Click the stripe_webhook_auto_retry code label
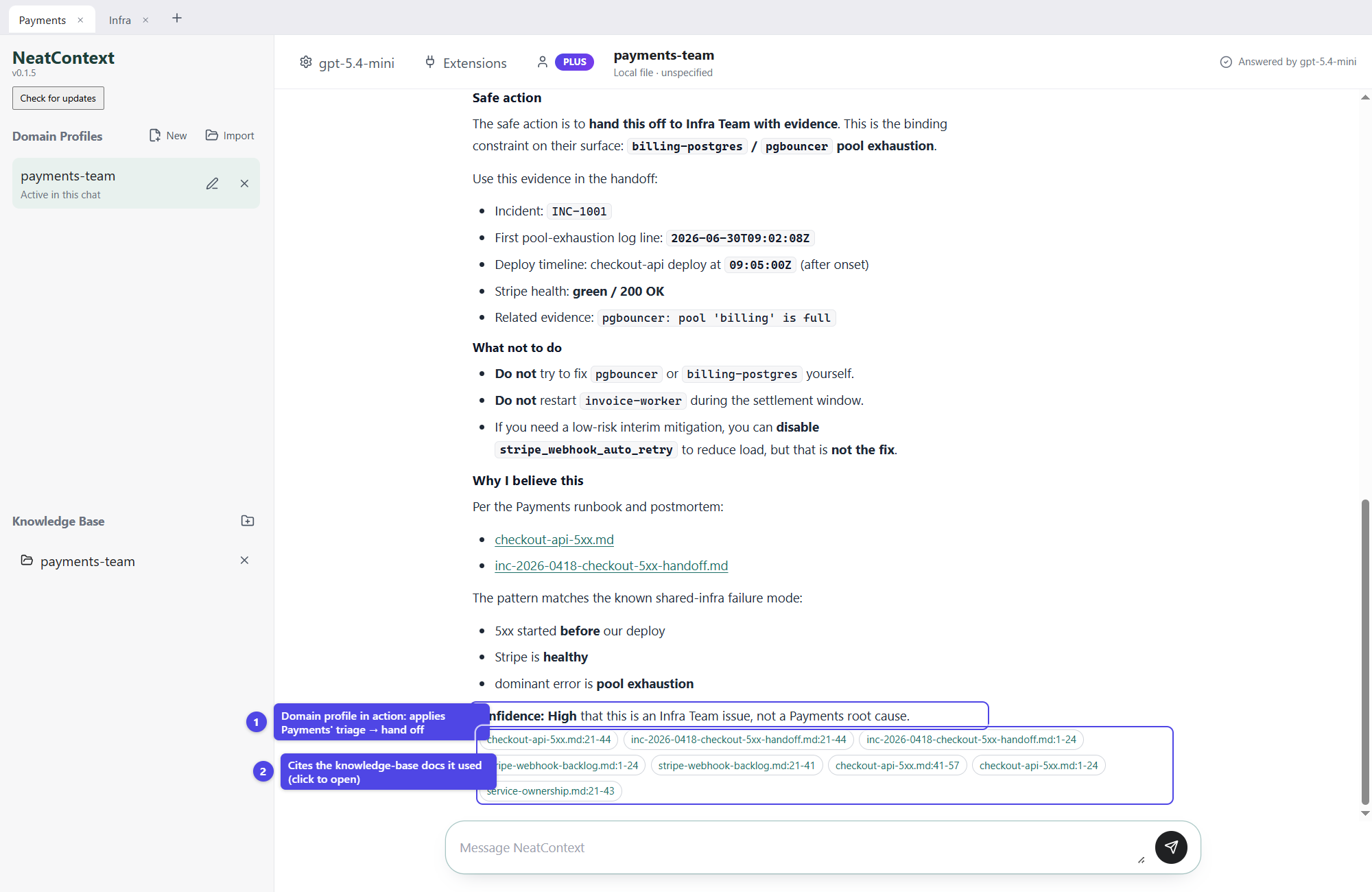The image size is (1372, 892). pyautogui.click(x=586, y=450)
